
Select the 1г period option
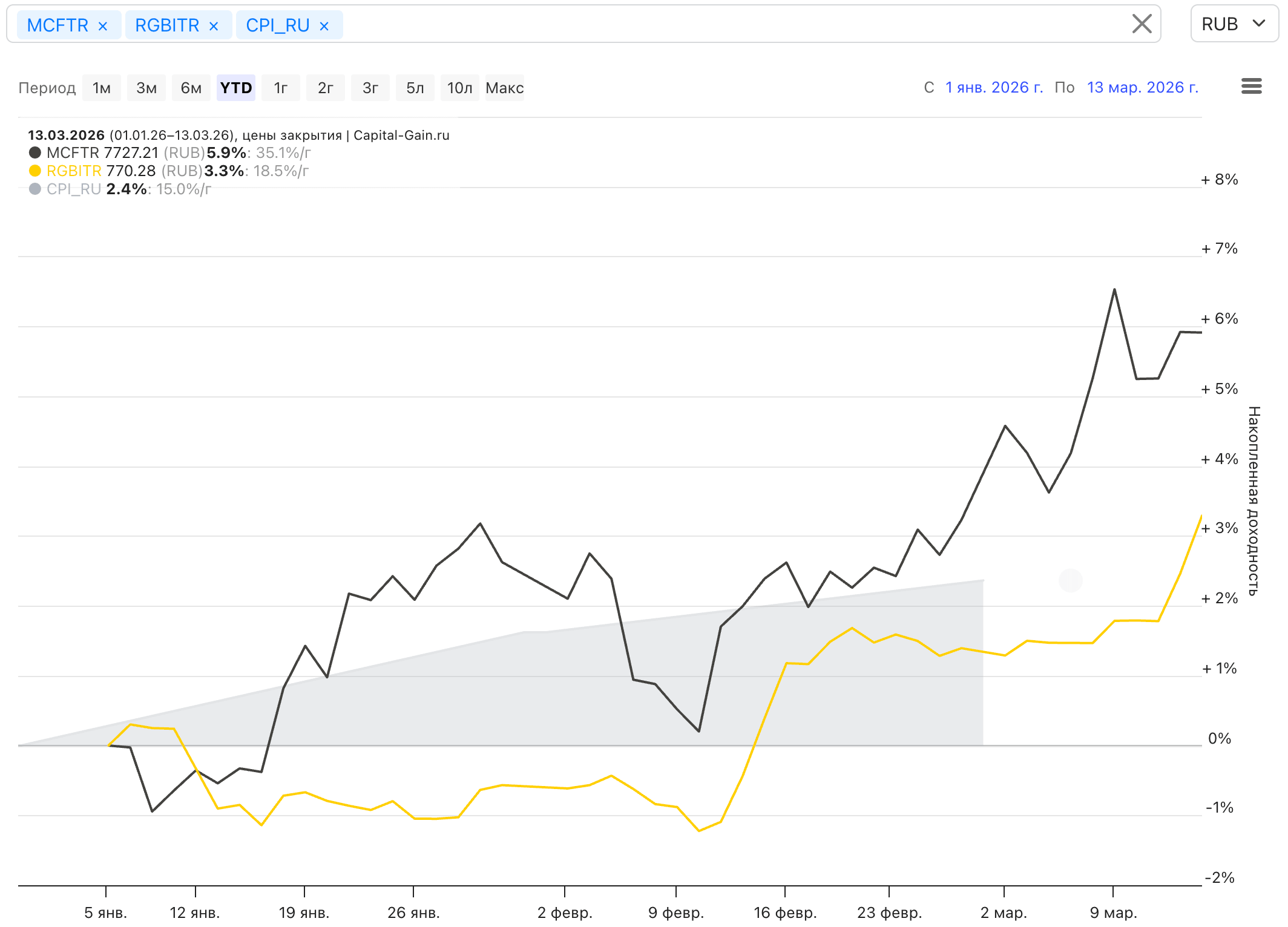[281, 88]
